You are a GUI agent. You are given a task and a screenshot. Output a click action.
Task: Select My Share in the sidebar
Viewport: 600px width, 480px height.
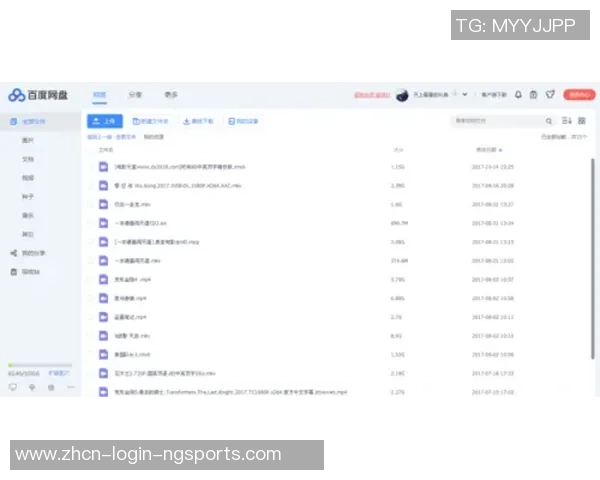tap(34, 253)
